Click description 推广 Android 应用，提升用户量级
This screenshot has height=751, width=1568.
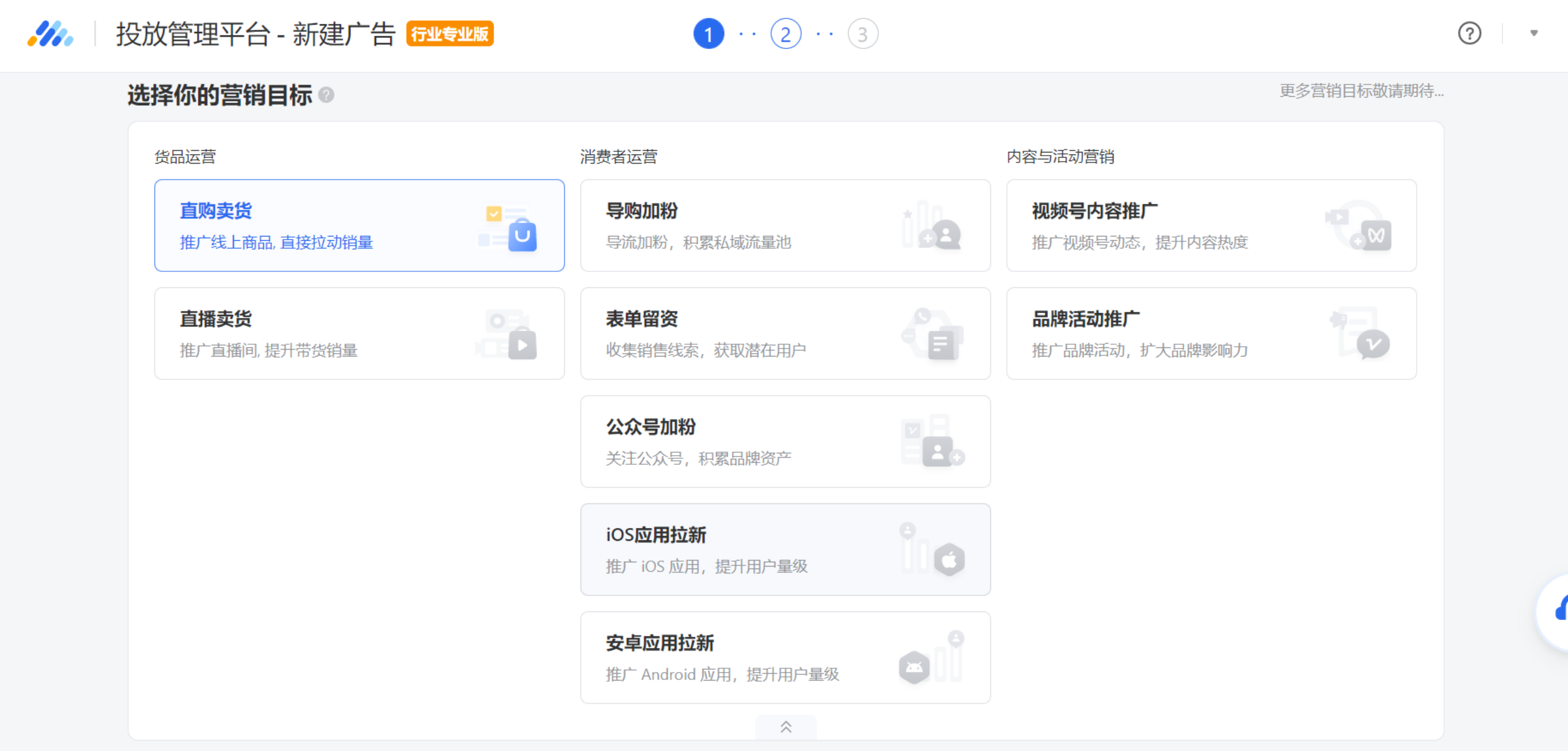coord(722,674)
